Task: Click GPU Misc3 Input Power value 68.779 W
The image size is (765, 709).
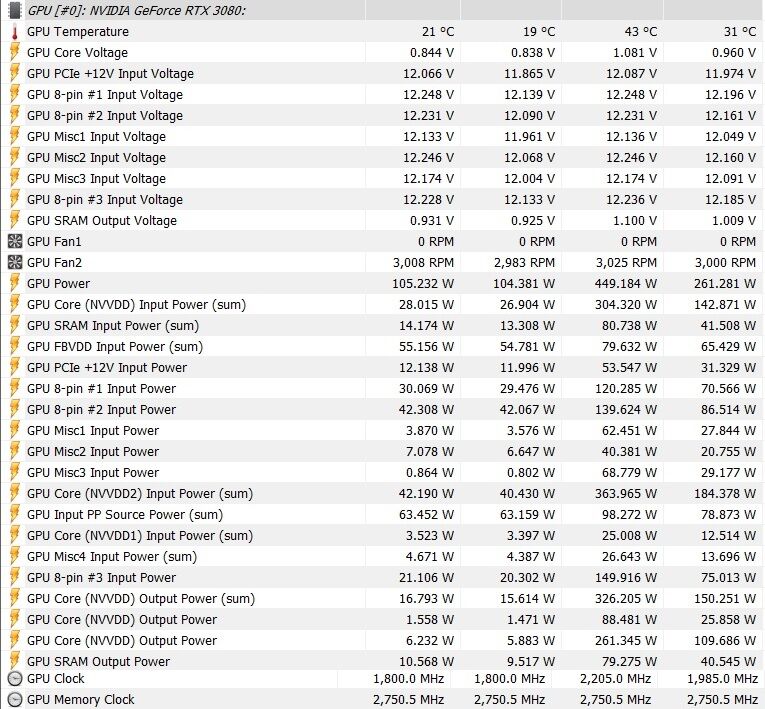Action: coord(629,472)
